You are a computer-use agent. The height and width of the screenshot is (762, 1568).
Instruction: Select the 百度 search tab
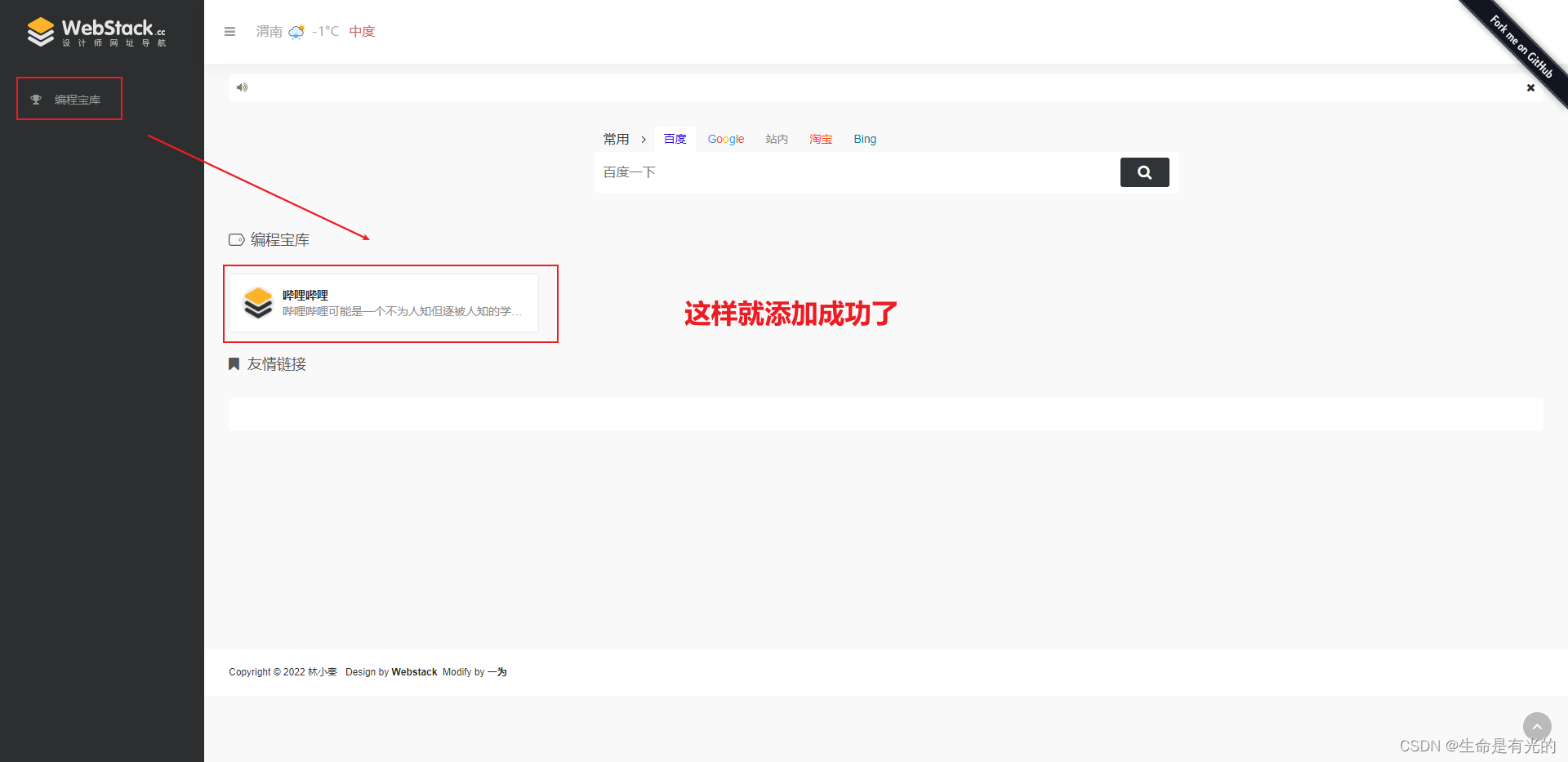pos(675,140)
